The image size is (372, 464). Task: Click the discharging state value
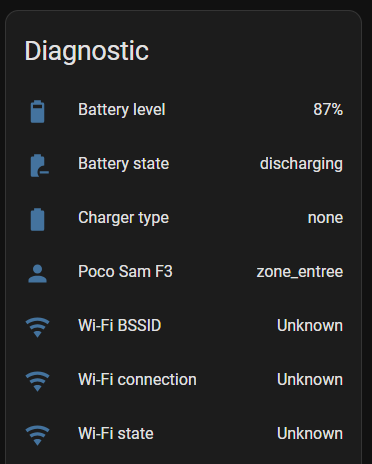(x=301, y=164)
